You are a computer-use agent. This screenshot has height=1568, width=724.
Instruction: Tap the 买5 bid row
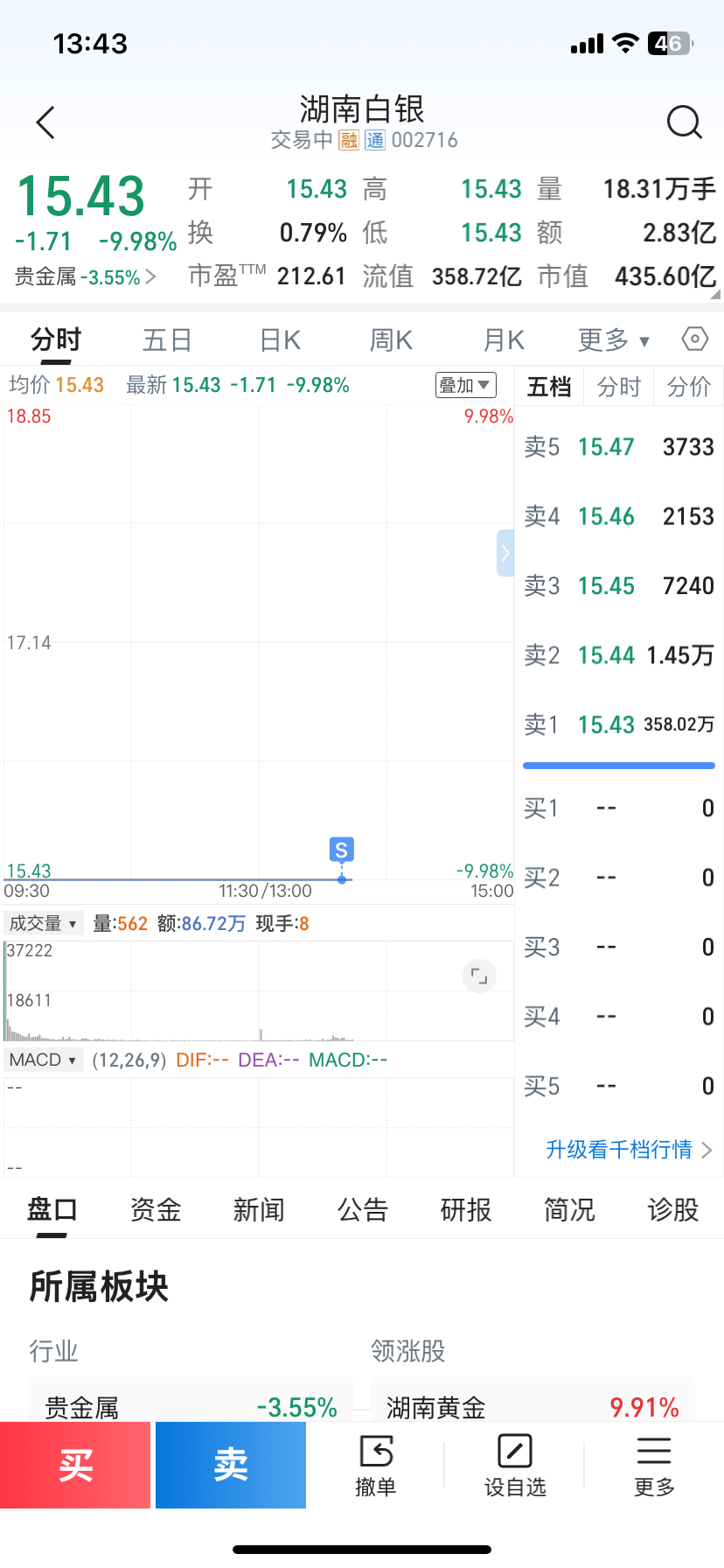(619, 1087)
